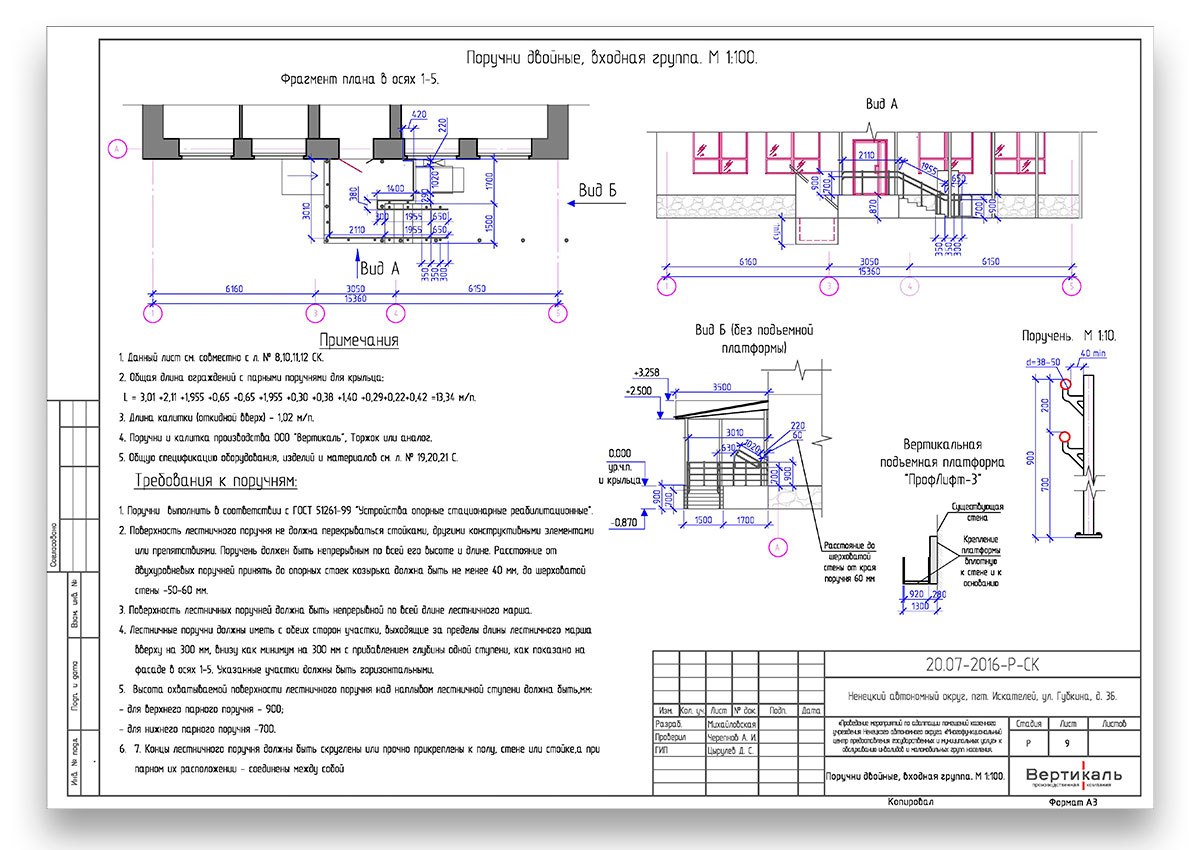Click the magenta axis circle А on plan fragment

pyautogui.click(x=116, y=148)
